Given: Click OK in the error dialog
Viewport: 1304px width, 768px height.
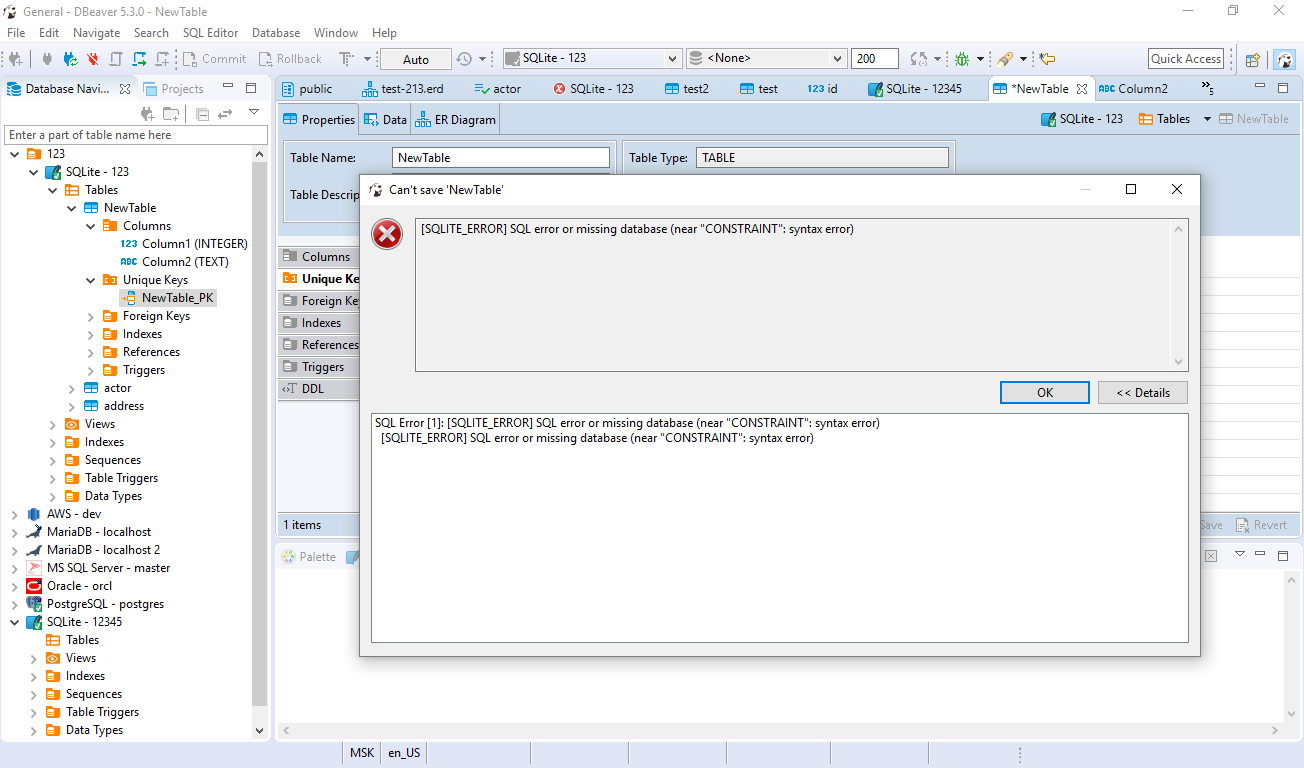Looking at the screenshot, I should pos(1045,392).
